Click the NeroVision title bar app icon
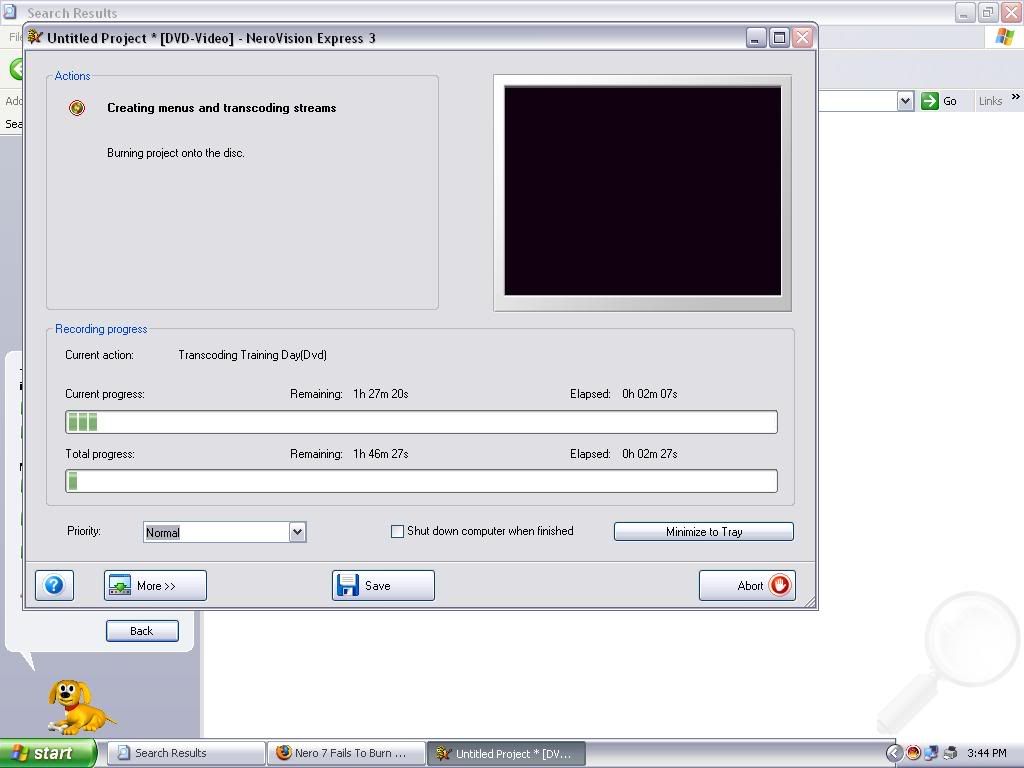The height and width of the screenshot is (768, 1024). point(35,37)
